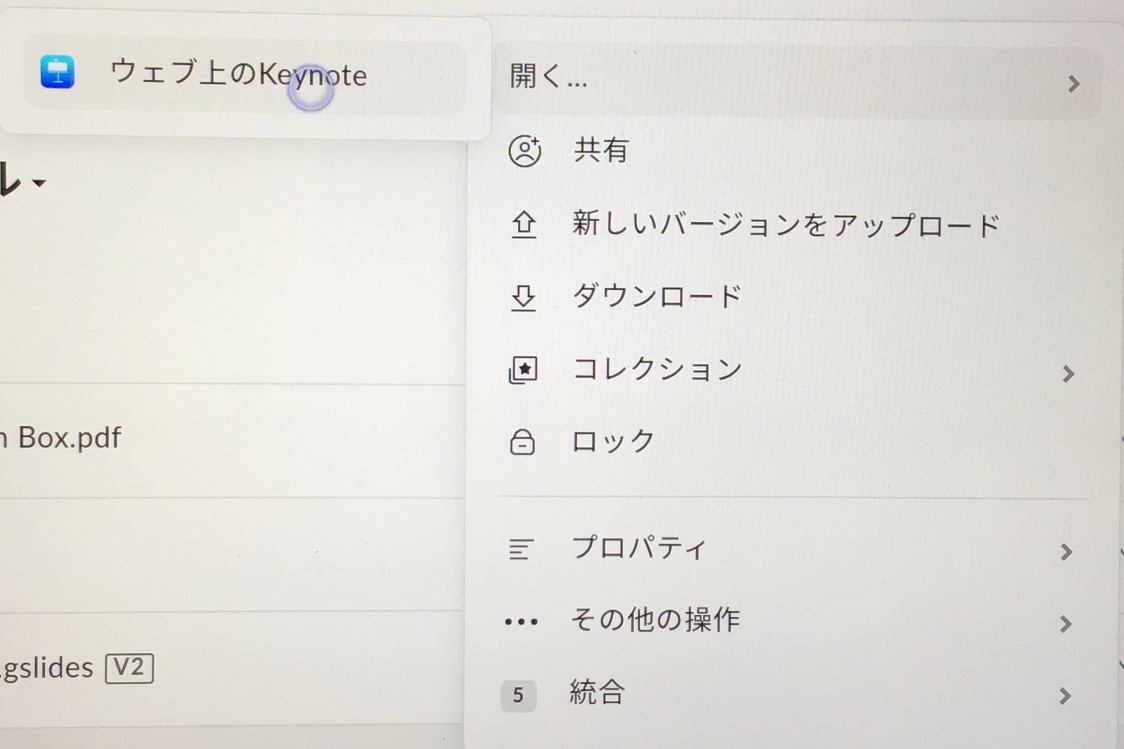Click the Keynote app icon
Image resolution: width=1124 pixels, height=749 pixels.
(57, 73)
